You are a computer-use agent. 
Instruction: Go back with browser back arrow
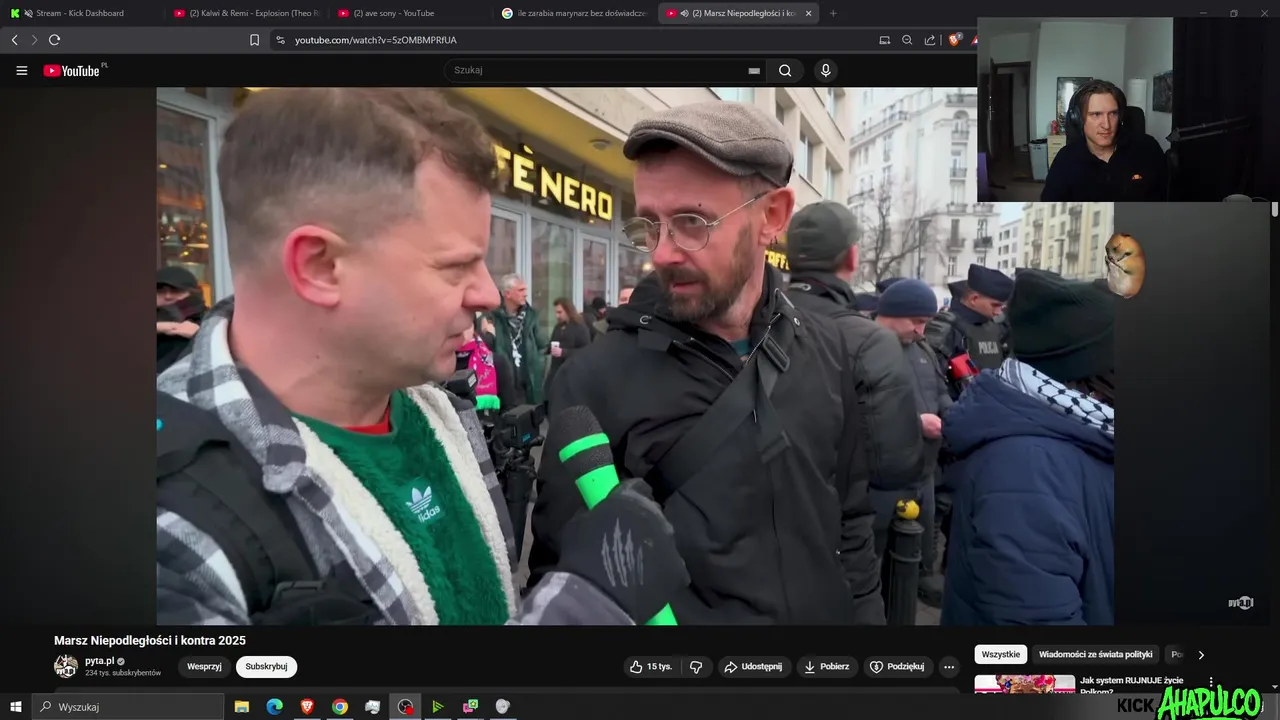click(x=14, y=40)
